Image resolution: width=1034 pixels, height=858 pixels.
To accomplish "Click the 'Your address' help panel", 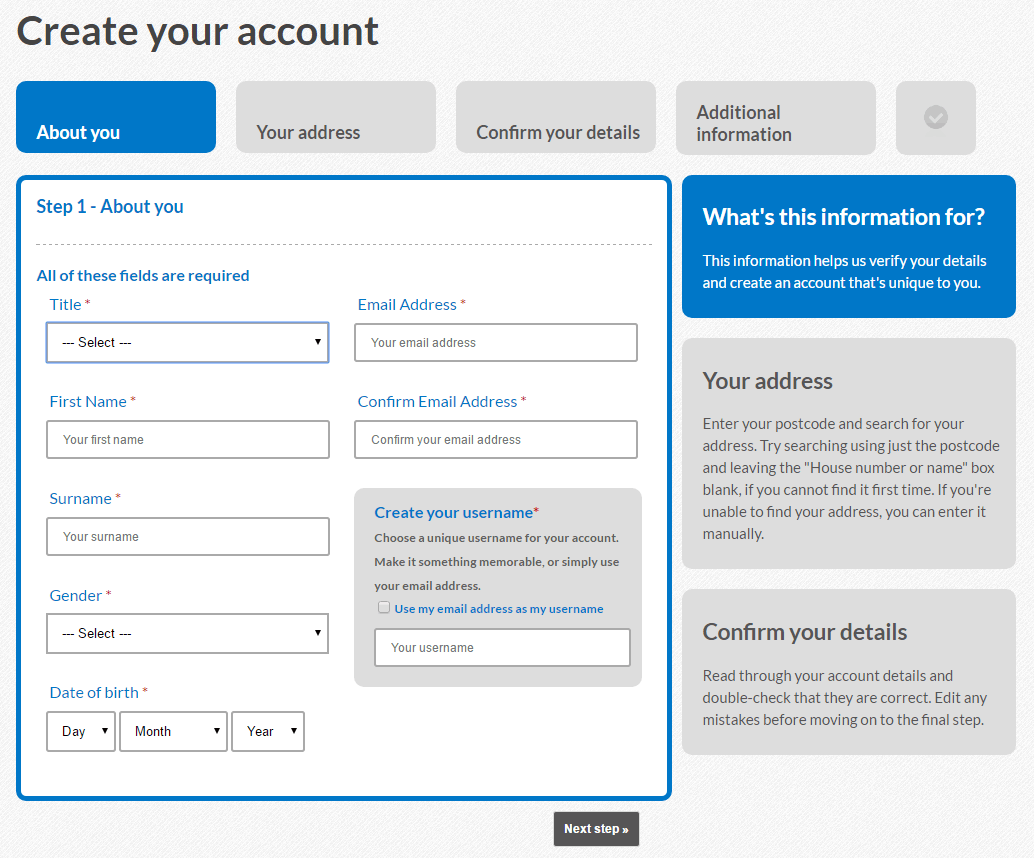I will (x=849, y=454).
